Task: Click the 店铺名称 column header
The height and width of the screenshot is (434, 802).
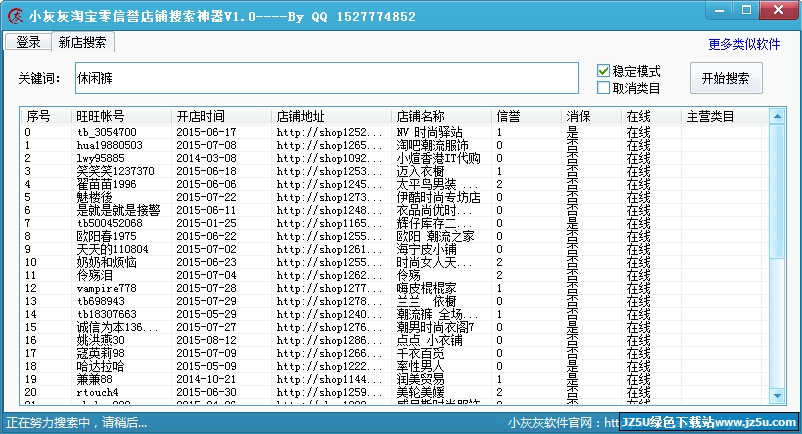Action: pyautogui.click(x=441, y=116)
